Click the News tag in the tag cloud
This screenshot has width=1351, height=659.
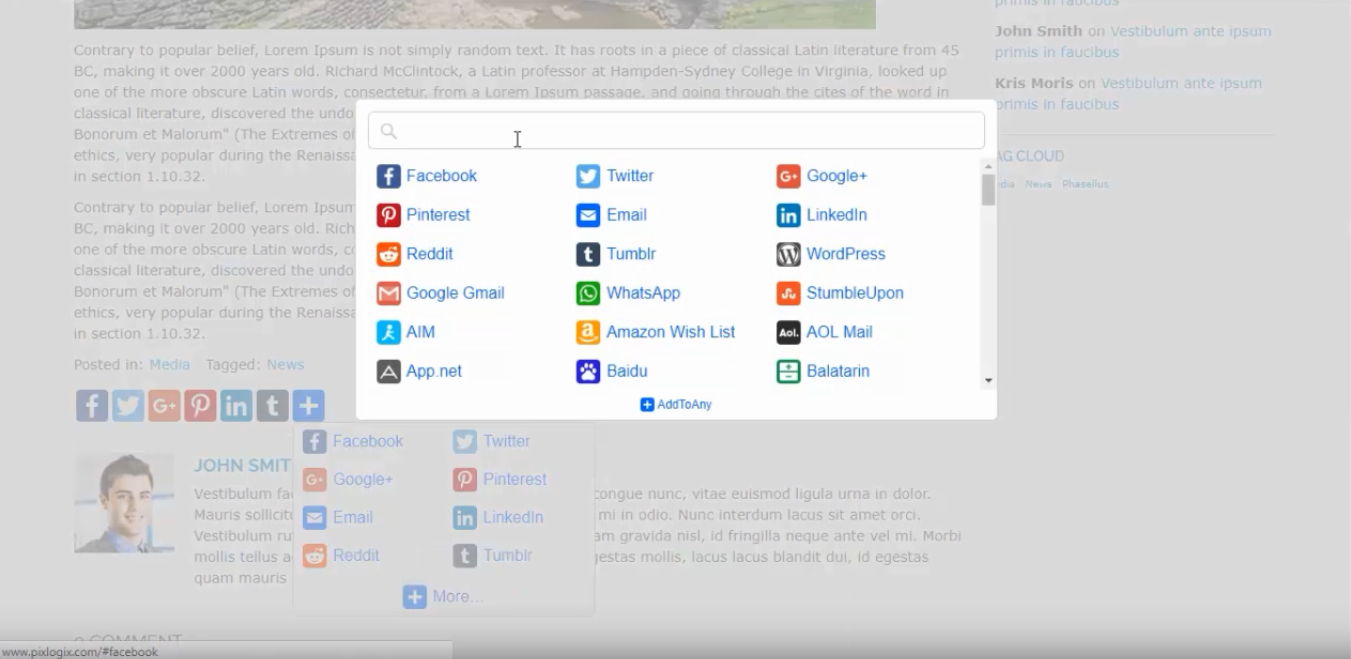1038,184
